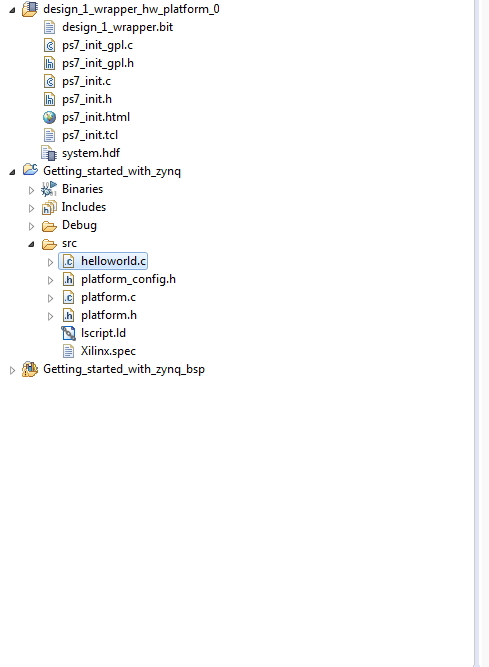
Task: Click the ps7_init_gpl.h header file icon
Action: click(x=49, y=63)
